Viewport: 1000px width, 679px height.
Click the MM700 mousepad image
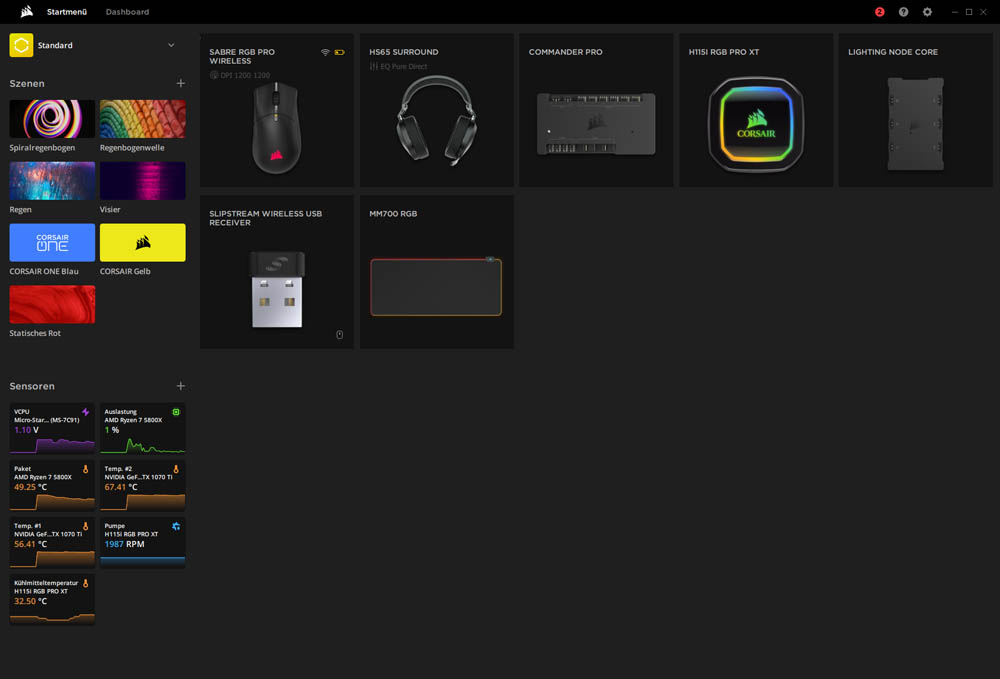click(436, 287)
